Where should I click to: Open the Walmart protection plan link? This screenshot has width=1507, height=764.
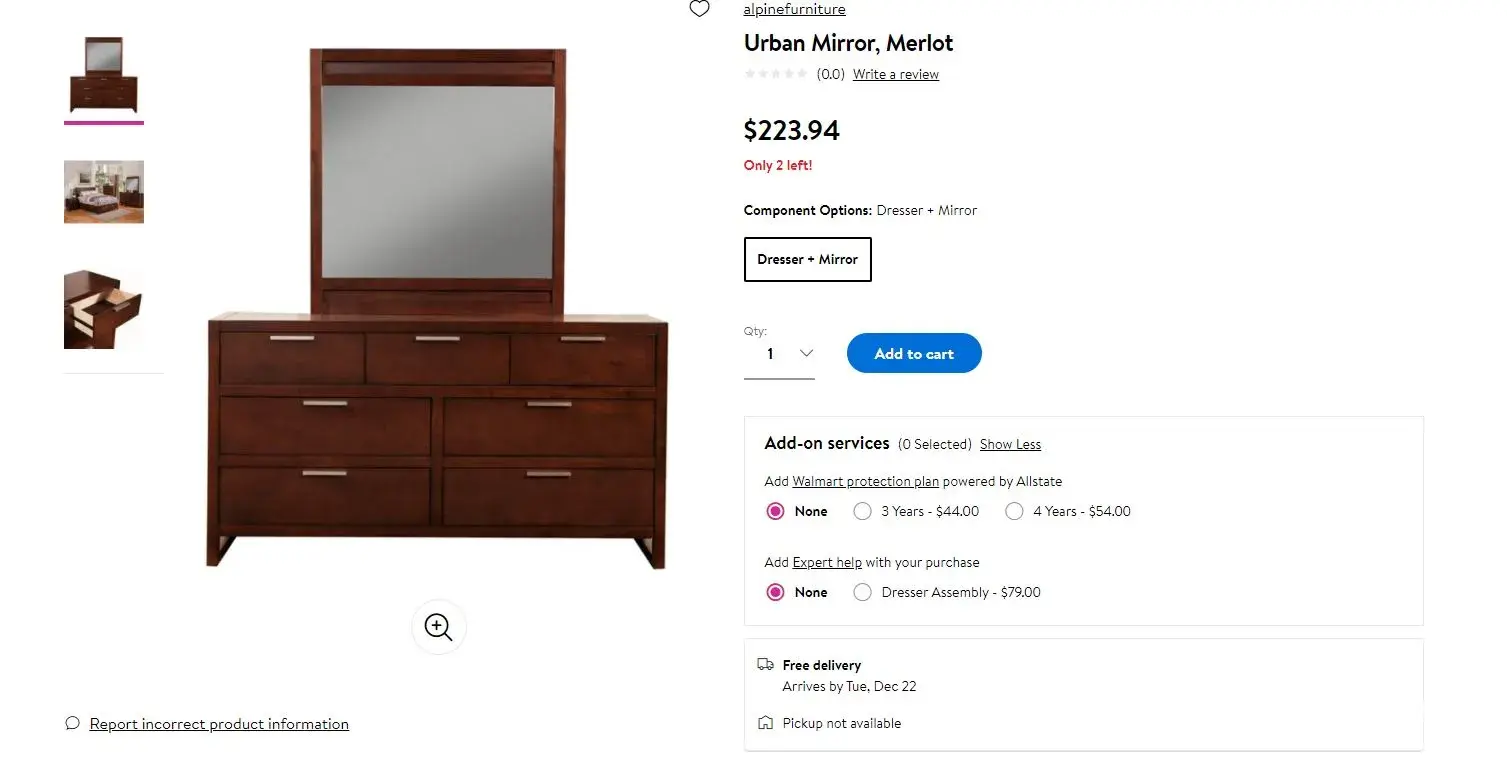(866, 481)
